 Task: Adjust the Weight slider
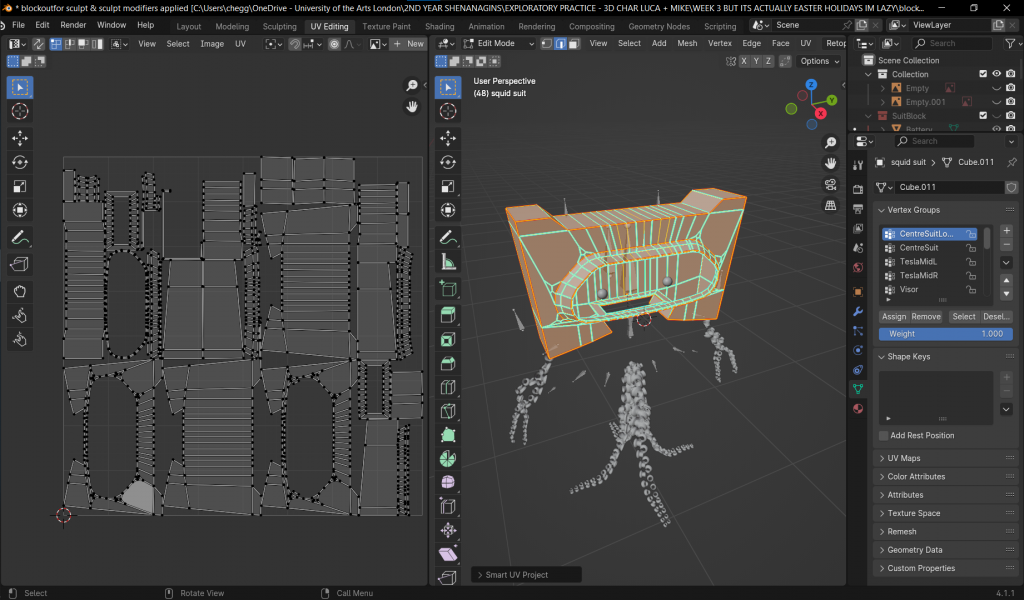point(945,334)
